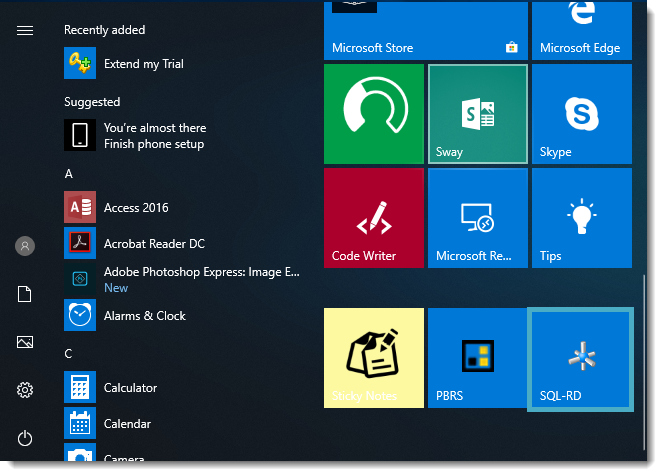Open the Sticky Notes tile
The width and height of the screenshot is (662, 476).
(x=374, y=358)
